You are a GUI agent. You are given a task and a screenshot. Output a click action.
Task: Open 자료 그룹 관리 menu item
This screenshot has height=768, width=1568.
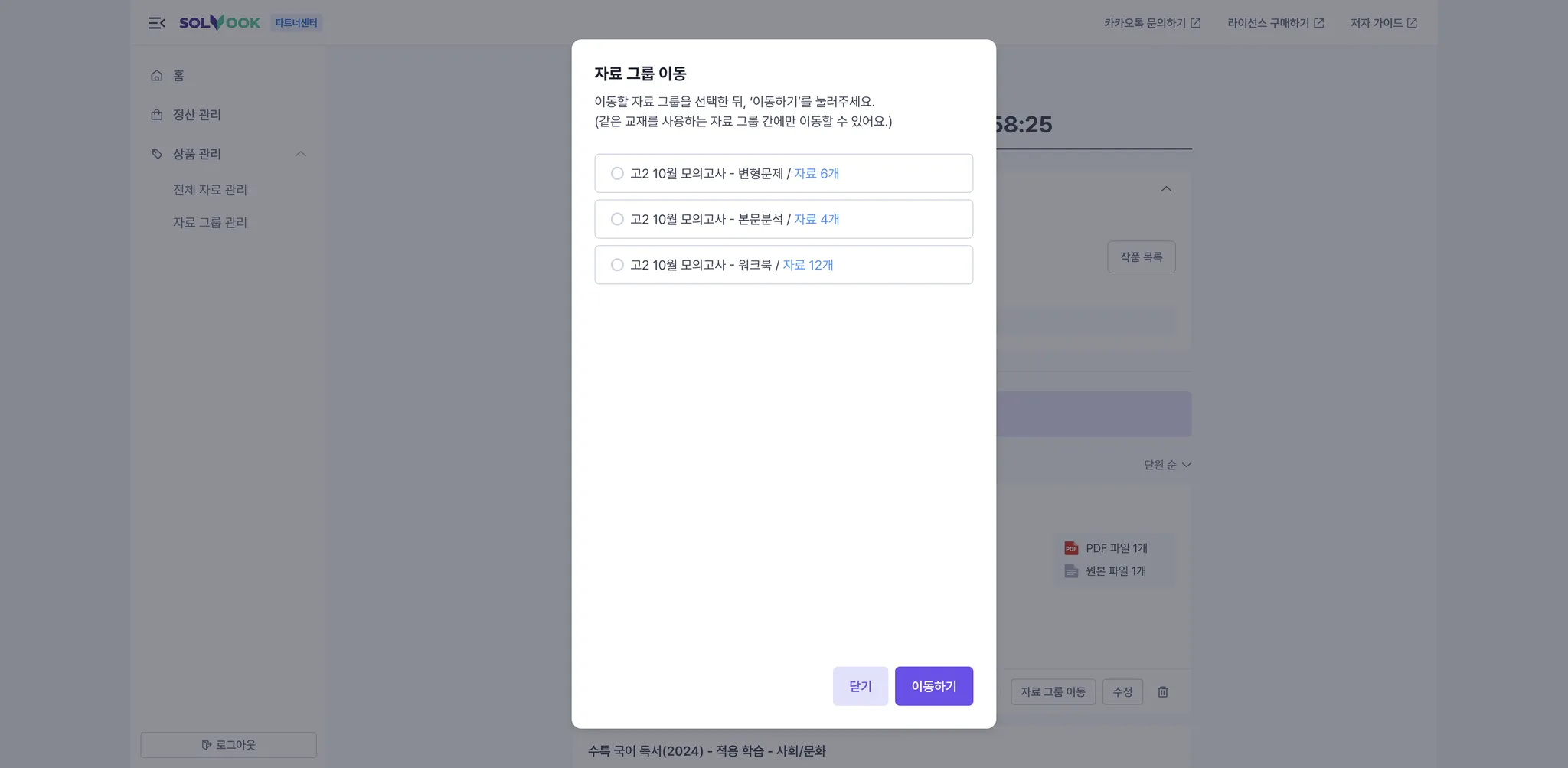[x=210, y=223]
